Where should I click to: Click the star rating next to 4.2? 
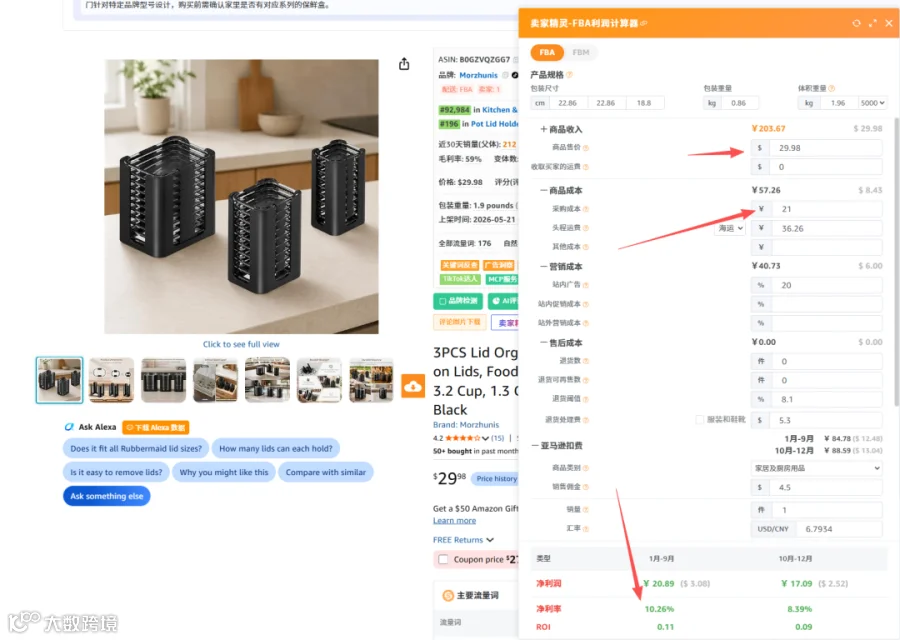(463, 438)
